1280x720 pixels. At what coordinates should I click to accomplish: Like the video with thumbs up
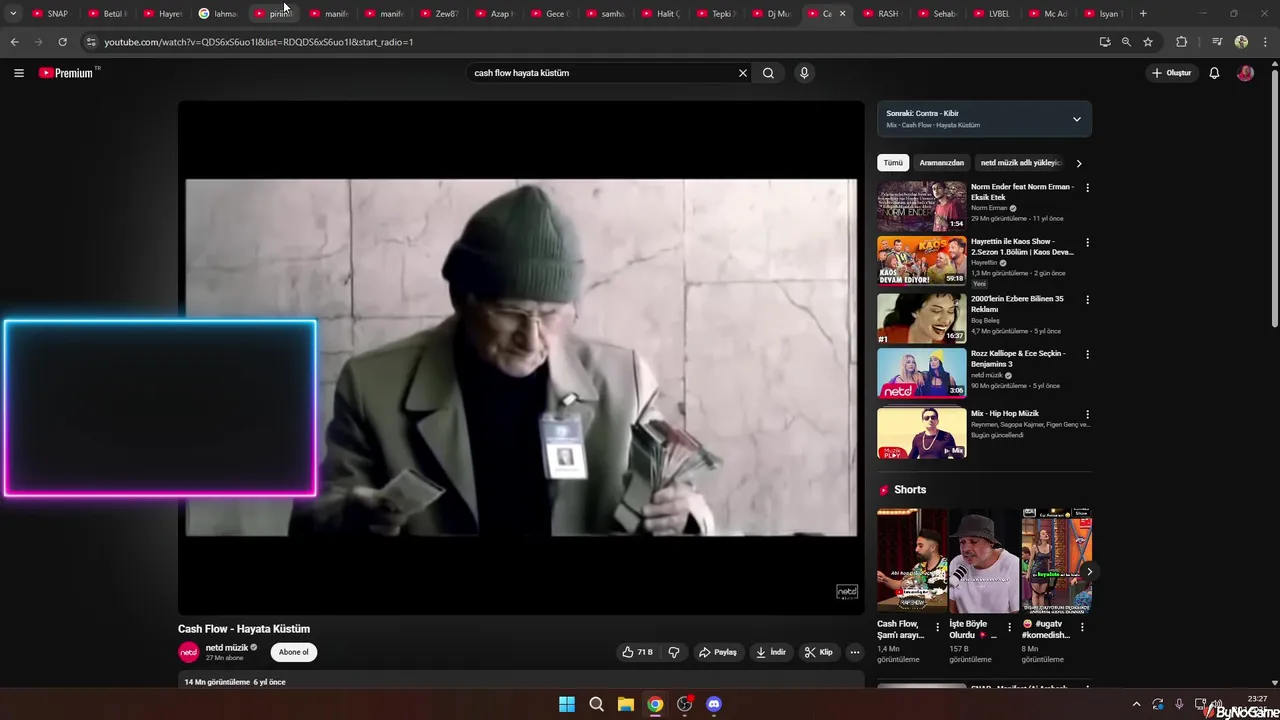click(x=637, y=652)
